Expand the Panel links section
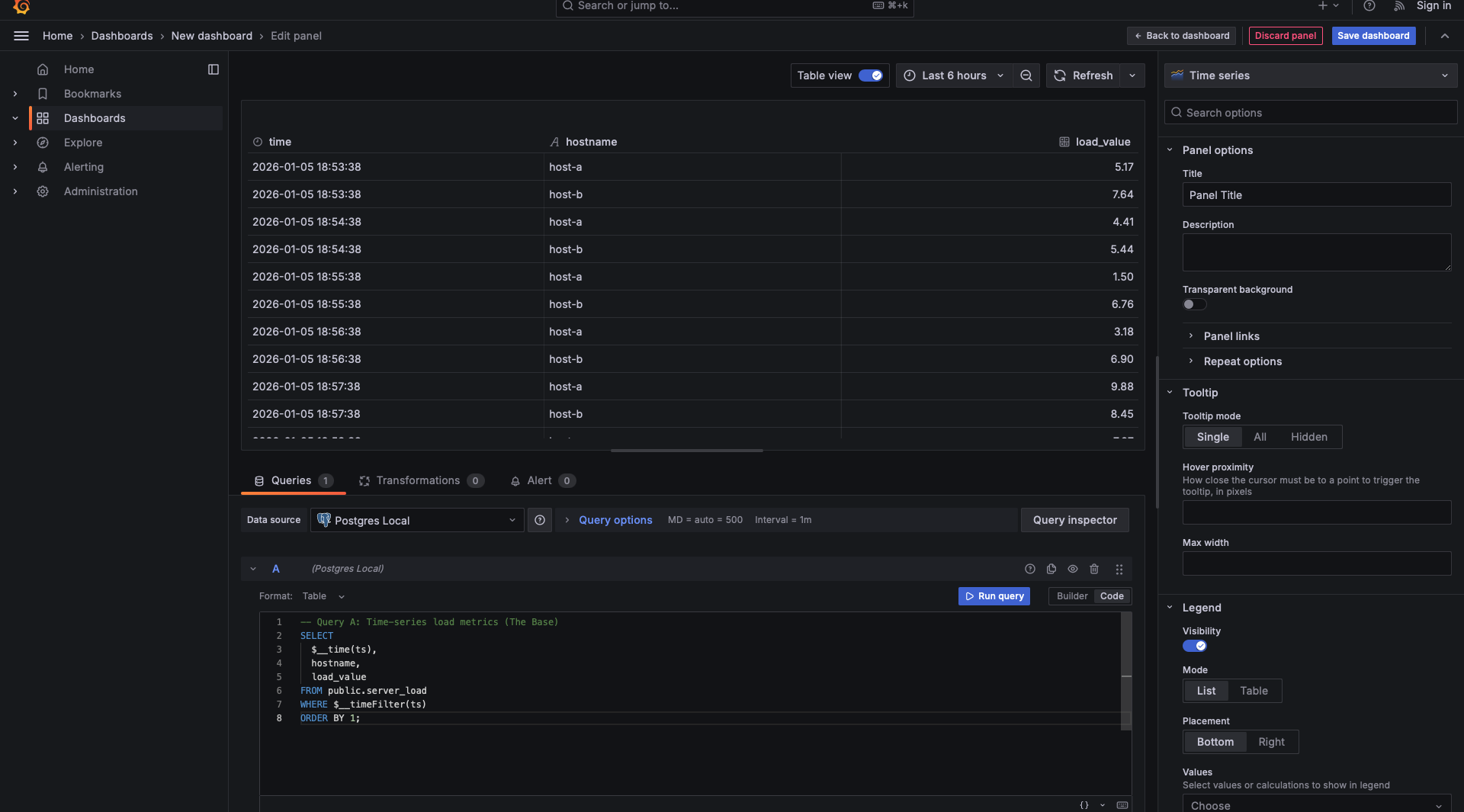Screen dimensions: 1464x812 point(1231,336)
